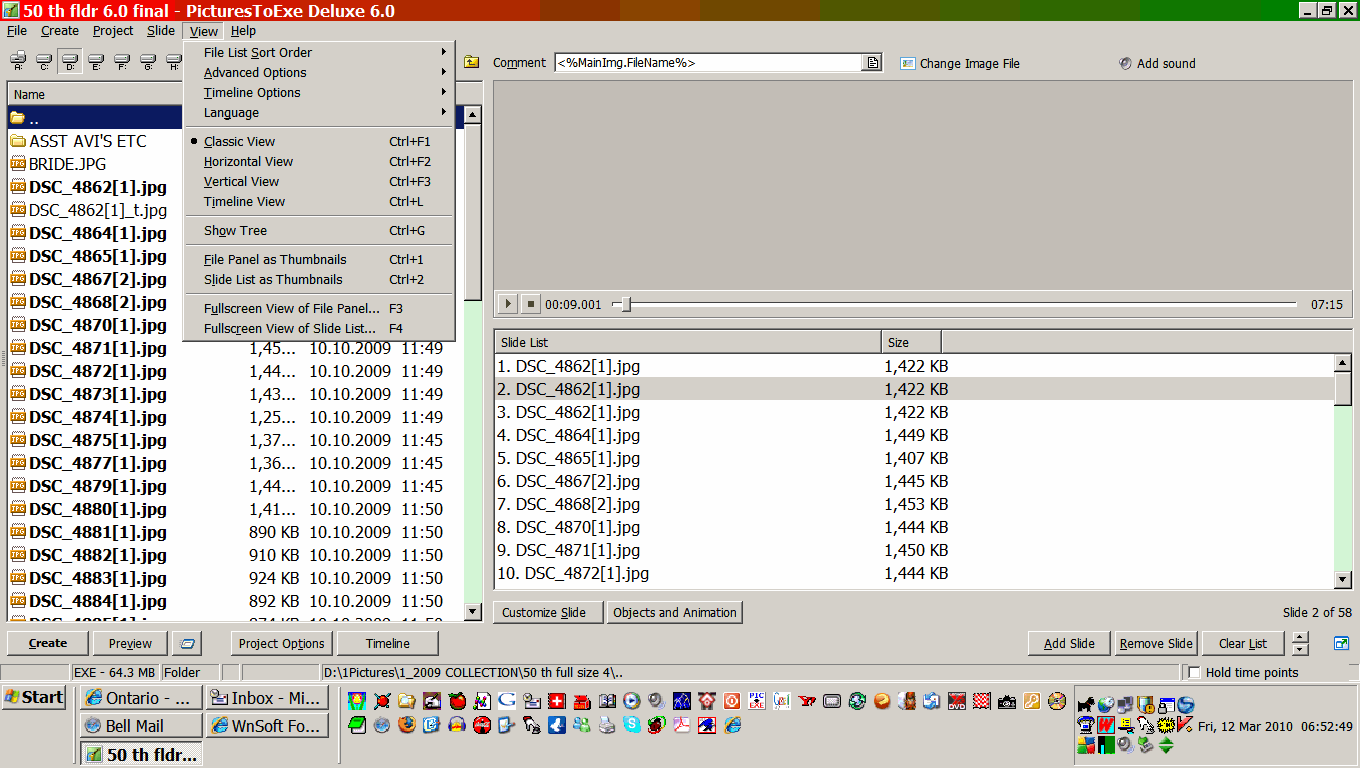This screenshot has width=1360, height=768.
Task: Click the playback position slider handle
Action: 626,304
